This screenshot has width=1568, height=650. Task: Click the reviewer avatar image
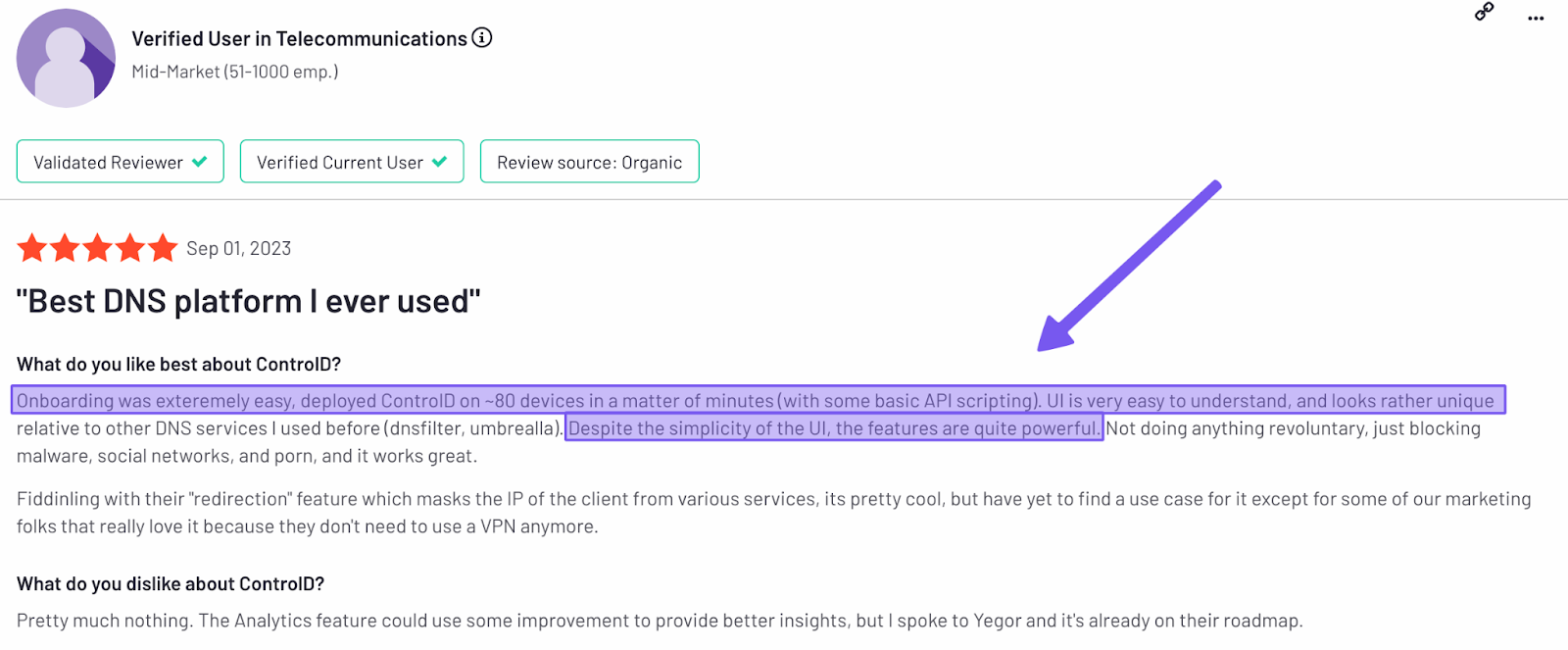[x=66, y=59]
